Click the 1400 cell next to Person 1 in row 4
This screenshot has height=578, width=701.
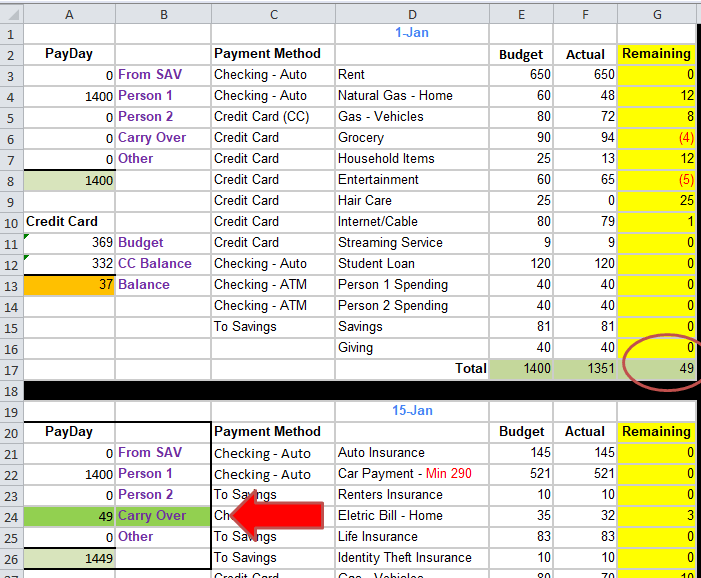[x=69, y=96]
